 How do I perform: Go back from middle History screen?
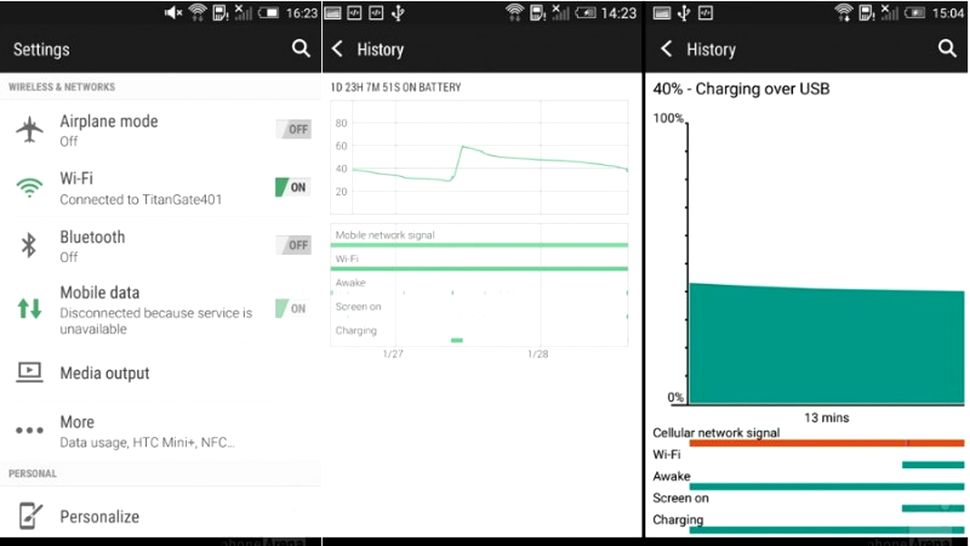click(x=337, y=49)
